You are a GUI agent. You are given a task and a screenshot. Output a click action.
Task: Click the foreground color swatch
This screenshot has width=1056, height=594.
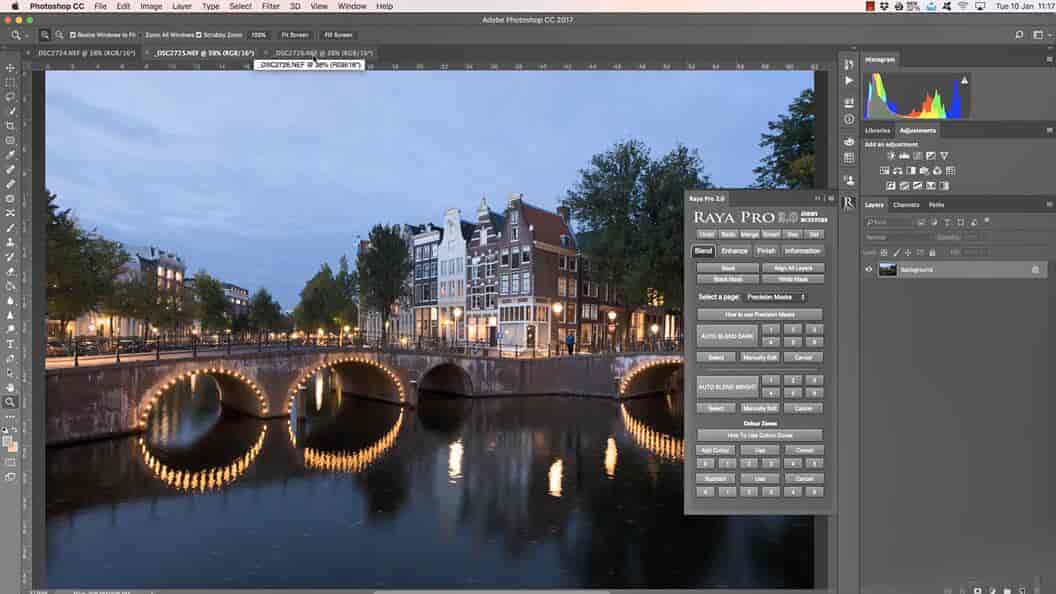tap(8, 439)
